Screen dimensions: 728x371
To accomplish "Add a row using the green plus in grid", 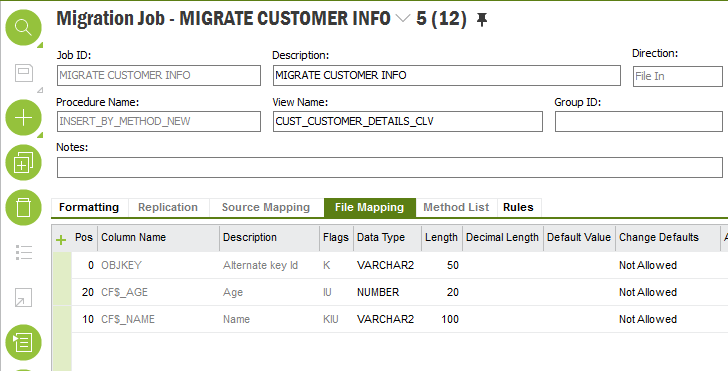I will [x=61, y=240].
